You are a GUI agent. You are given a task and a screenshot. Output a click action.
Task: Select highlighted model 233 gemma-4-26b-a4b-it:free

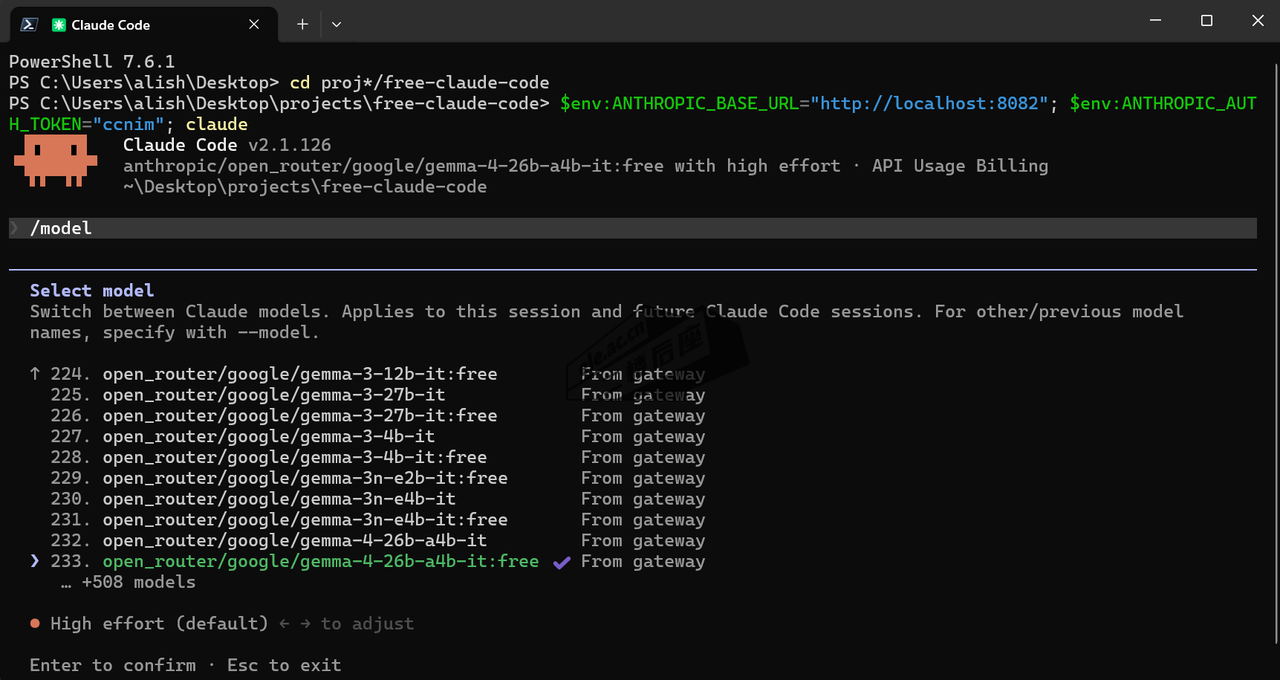321,561
